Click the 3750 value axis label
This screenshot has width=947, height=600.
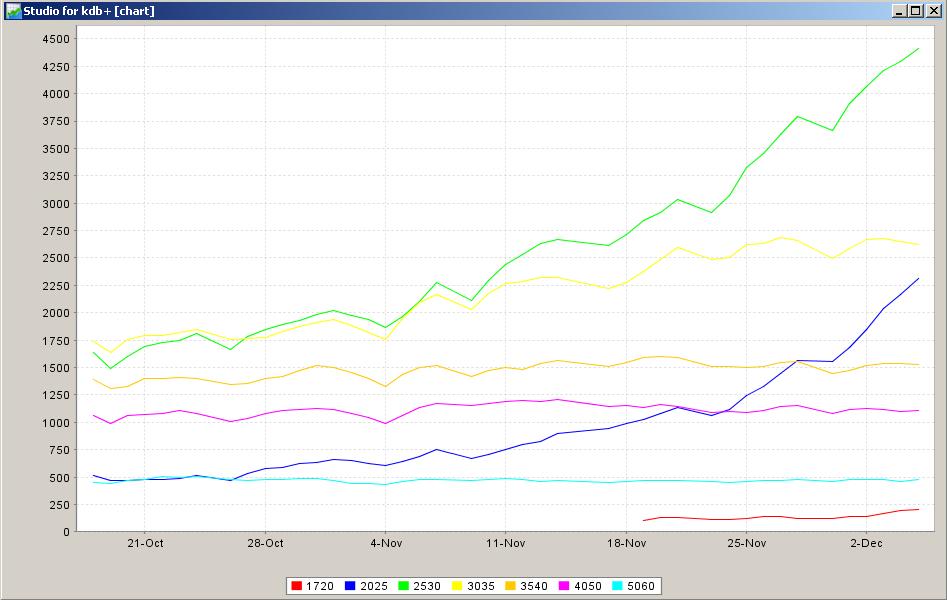[x=56, y=121]
